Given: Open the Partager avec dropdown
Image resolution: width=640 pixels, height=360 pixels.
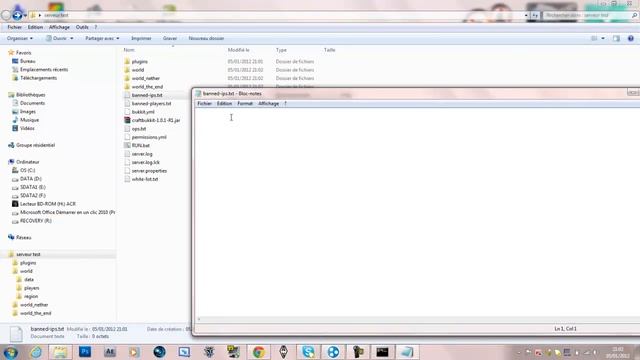Looking at the screenshot, I should click(102, 38).
